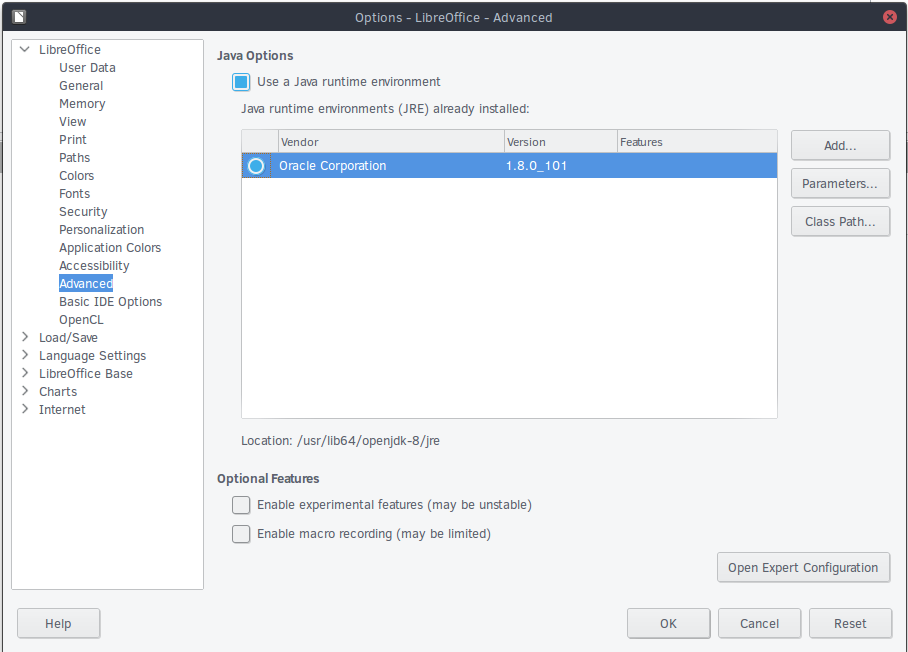This screenshot has height=652, width=908.
Task: Enable macro recording checkbox
Action: tap(241, 534)
